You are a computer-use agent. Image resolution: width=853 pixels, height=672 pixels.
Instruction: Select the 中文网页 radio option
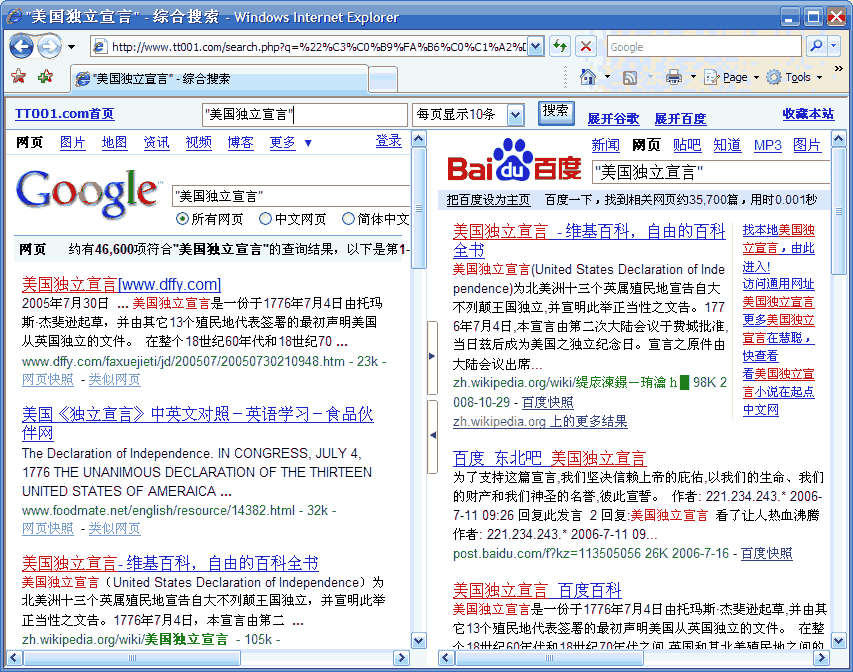click(x=265, y=219)
